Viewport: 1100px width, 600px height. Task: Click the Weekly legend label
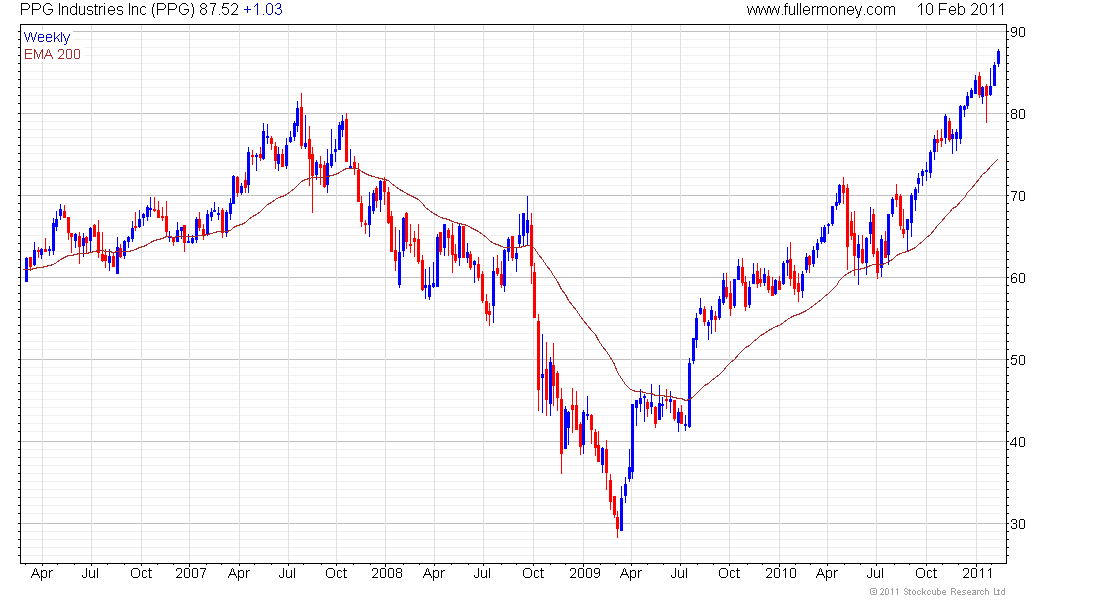[47, 37]
